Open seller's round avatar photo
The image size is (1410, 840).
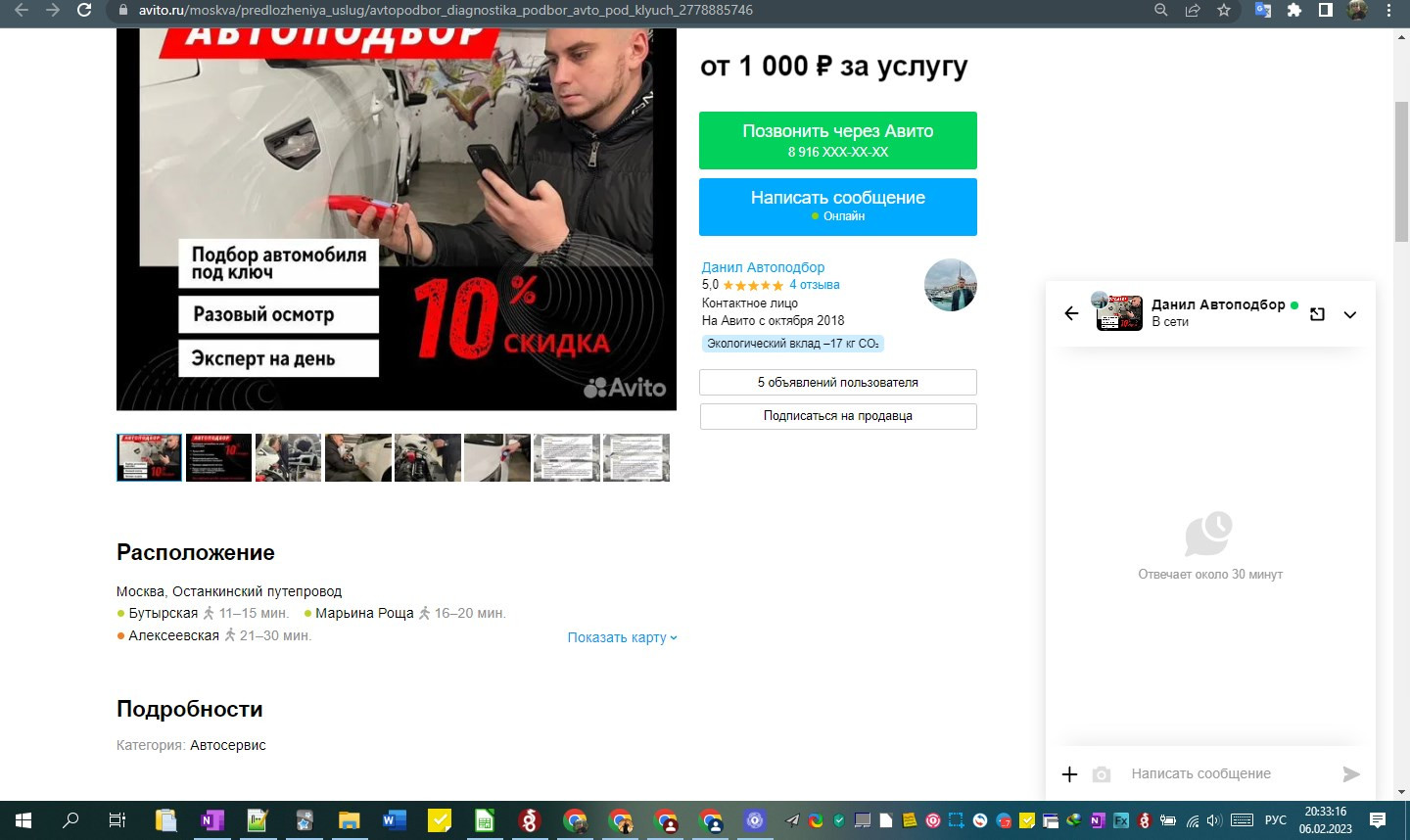coord(950,285)
